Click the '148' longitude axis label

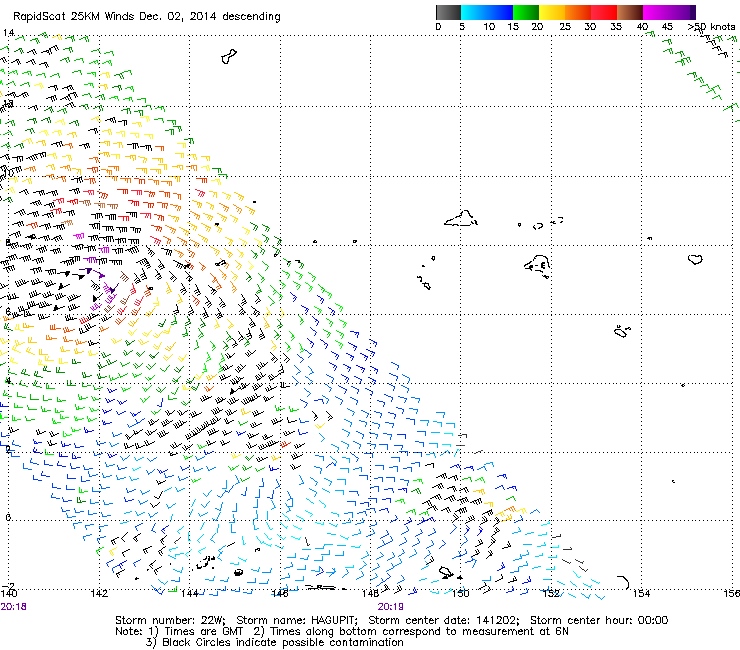click(x=370, y=593)
